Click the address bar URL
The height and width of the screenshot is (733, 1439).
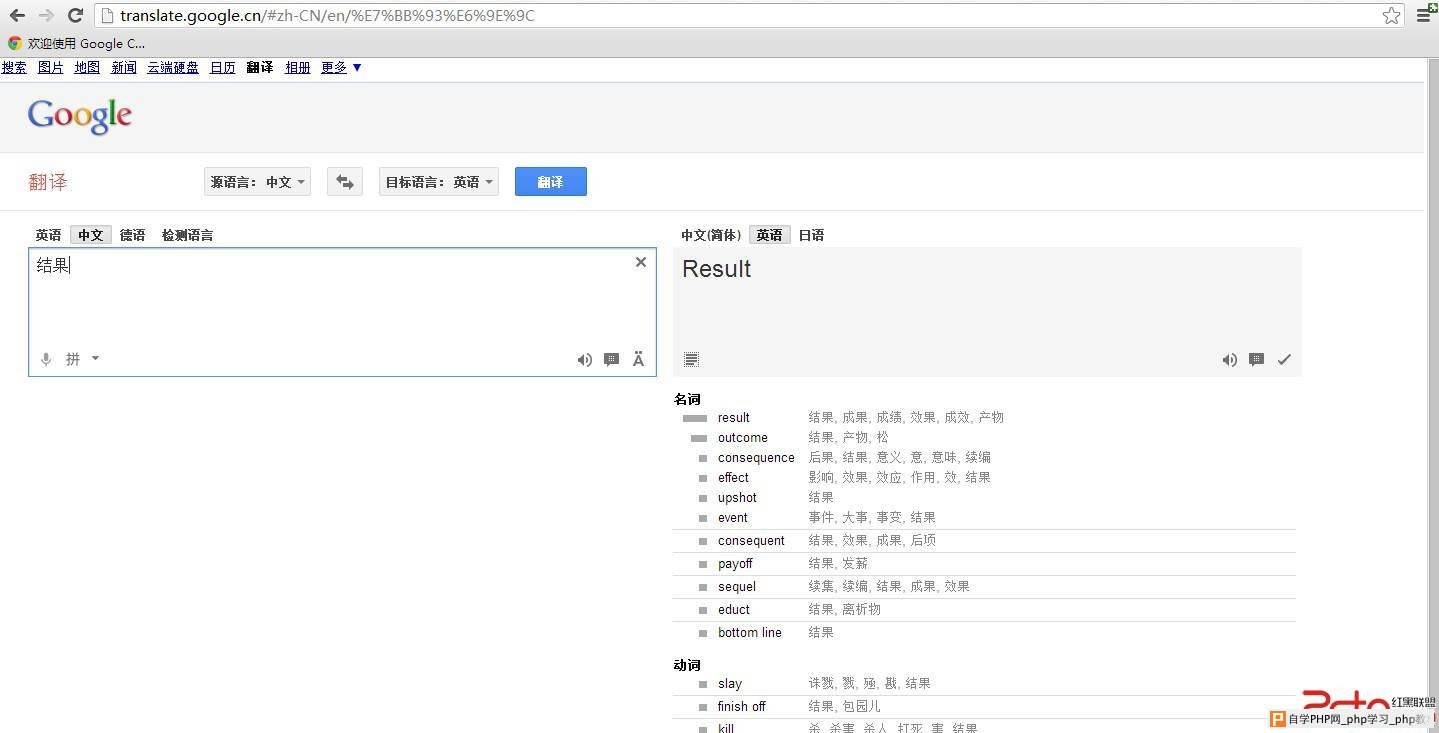[327, 15]
